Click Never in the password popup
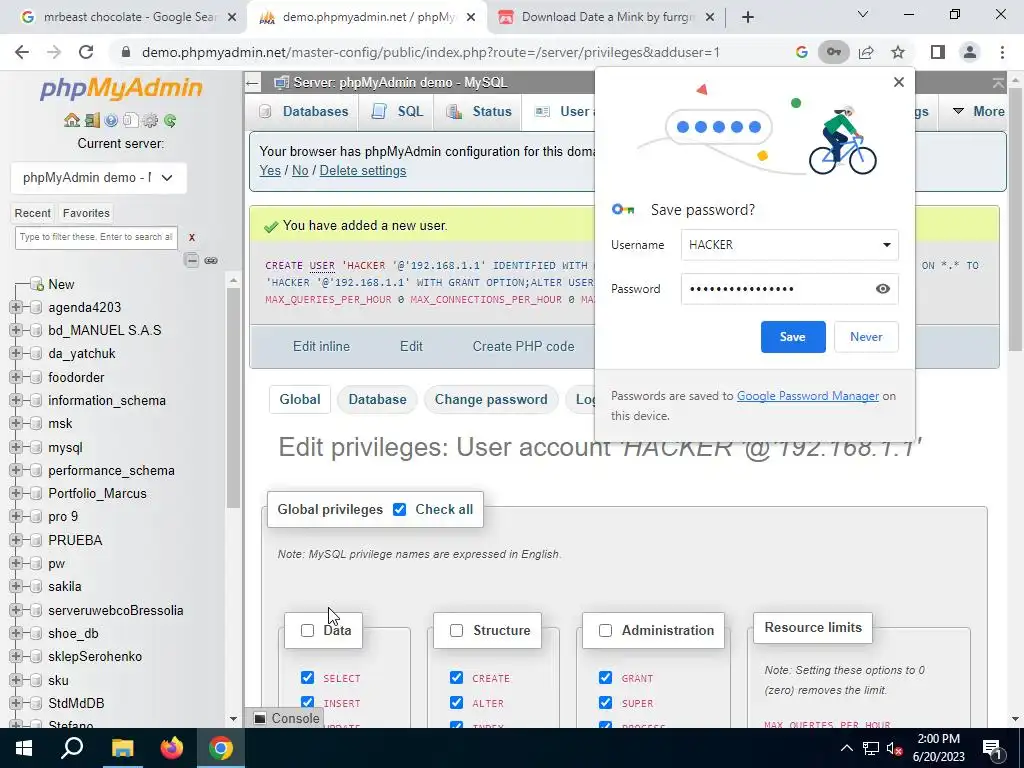The image size is (1024, 768). (866, 337)
